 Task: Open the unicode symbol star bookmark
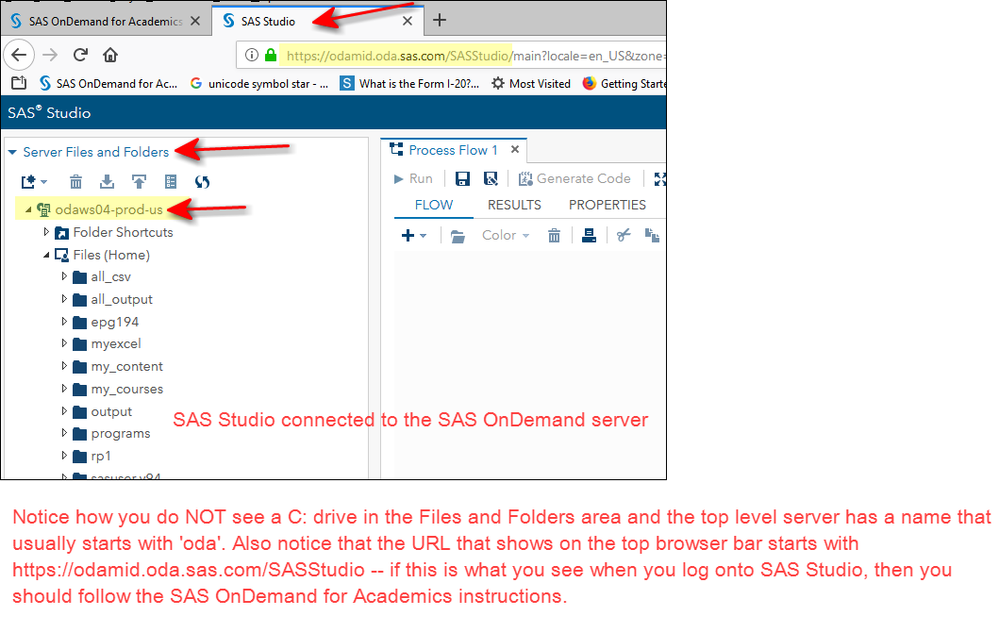click(259, 83)
